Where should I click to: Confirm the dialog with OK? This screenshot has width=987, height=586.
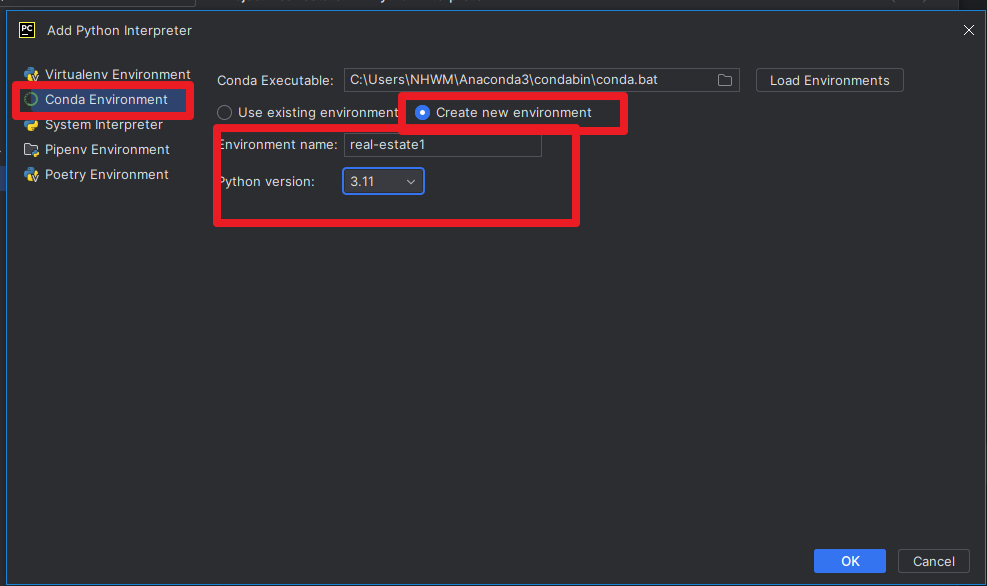coord(850,561)
